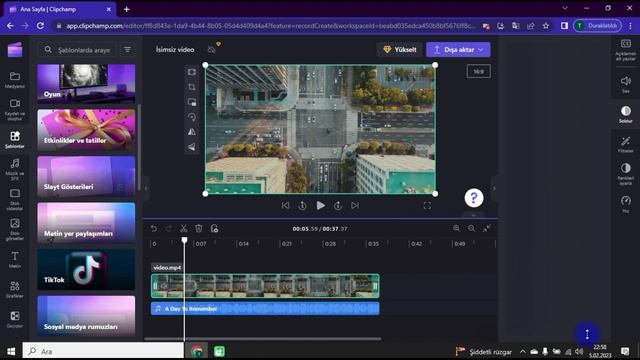
Task: Open the Stok videolar sidebar tab
Action: tap(15, 200)
